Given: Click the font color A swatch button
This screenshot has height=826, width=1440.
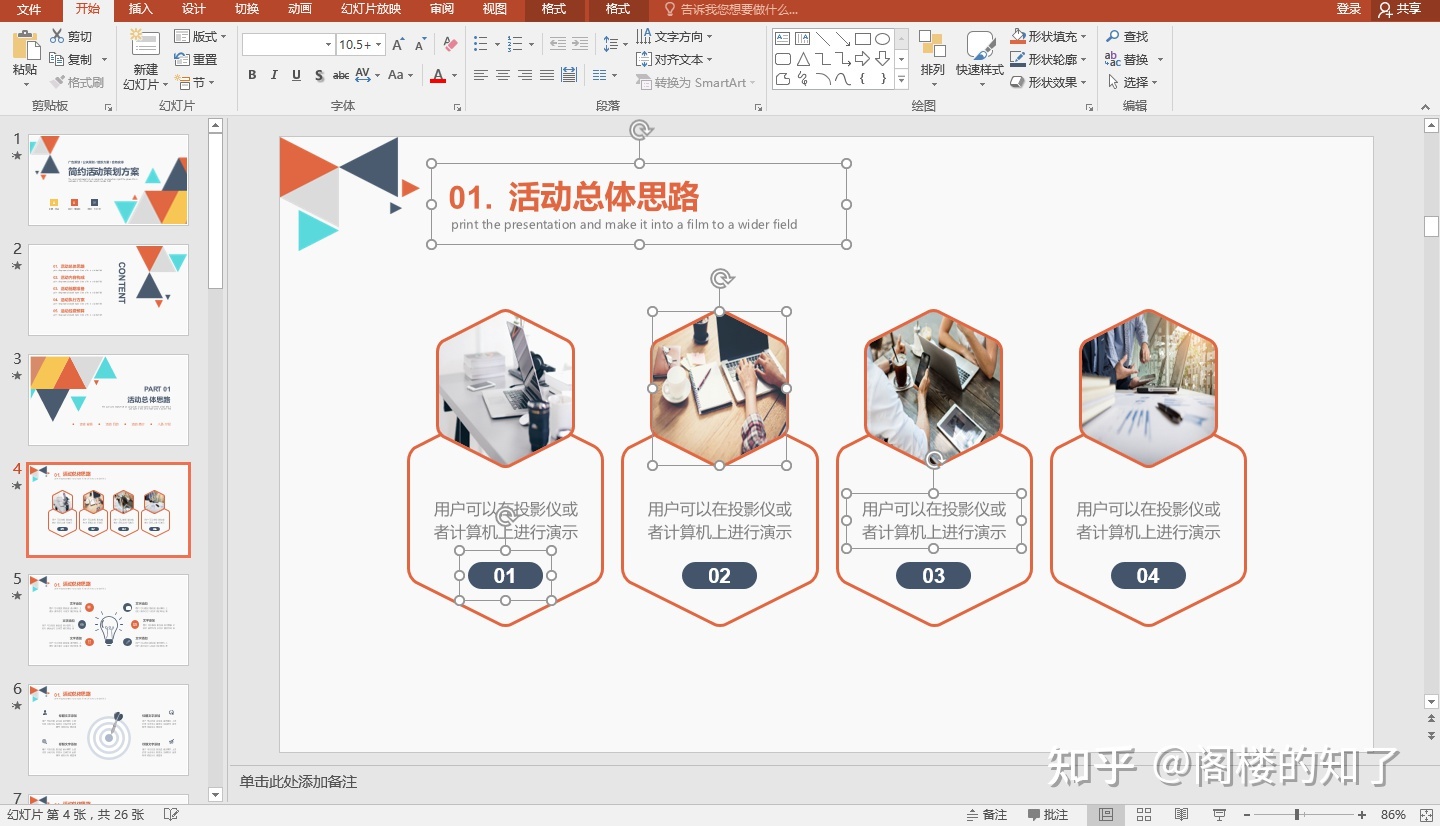Looking at the screenshot, I should 438,75.
